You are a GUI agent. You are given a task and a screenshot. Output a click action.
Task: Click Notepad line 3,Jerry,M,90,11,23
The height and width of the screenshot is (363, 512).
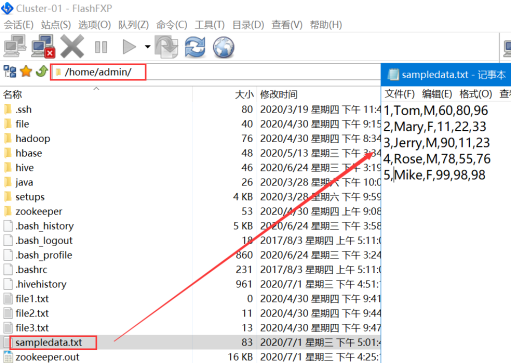(x=437, y=143)
